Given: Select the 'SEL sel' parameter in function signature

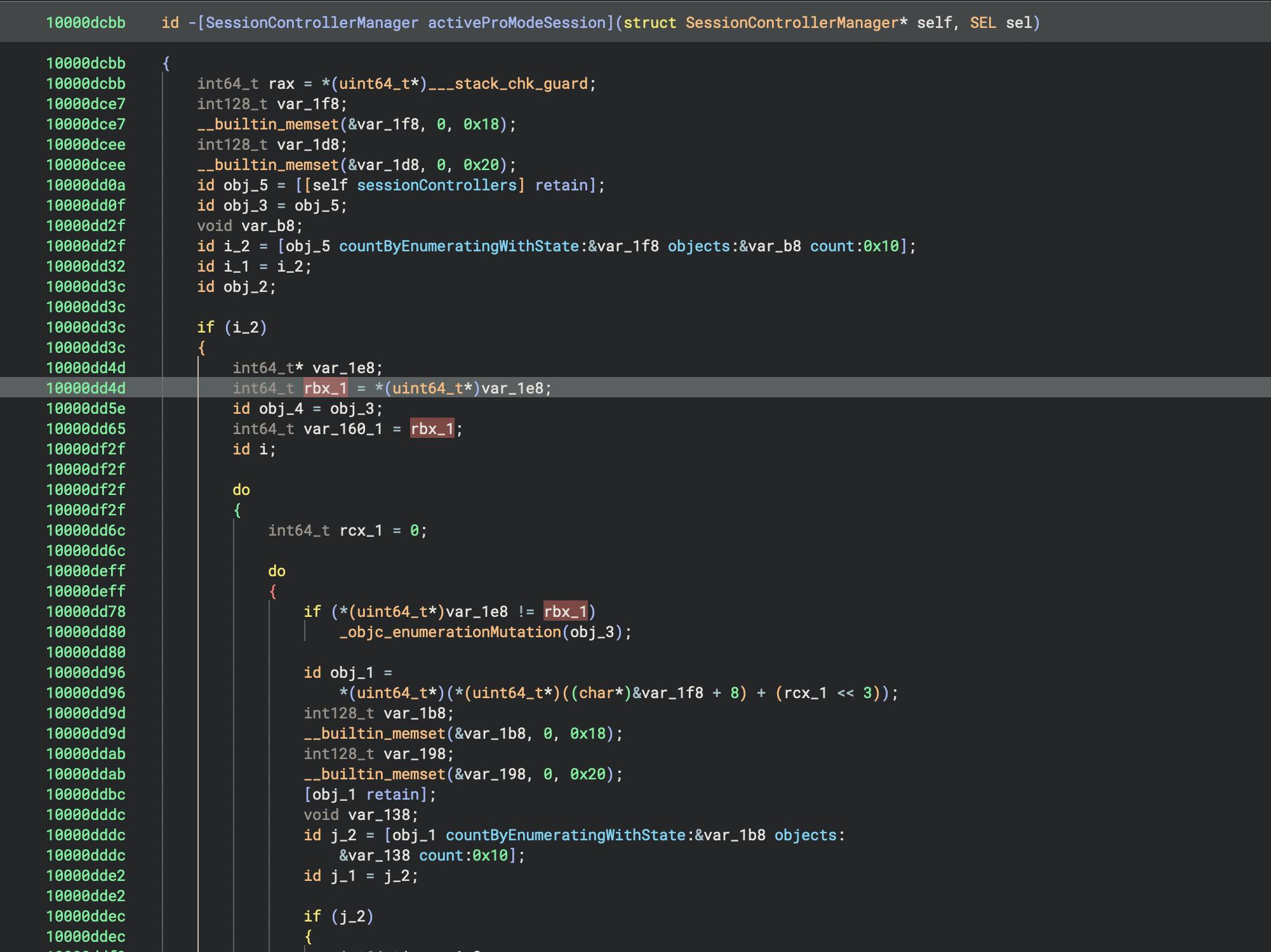Looking at the screenshot, I should point(1001,23).
